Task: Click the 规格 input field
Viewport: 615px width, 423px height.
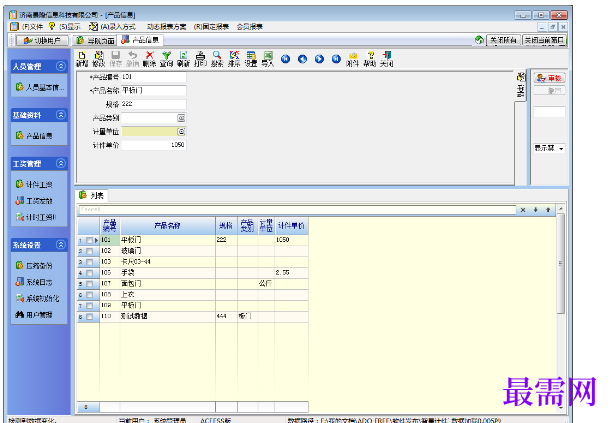Action: point(153,104)
